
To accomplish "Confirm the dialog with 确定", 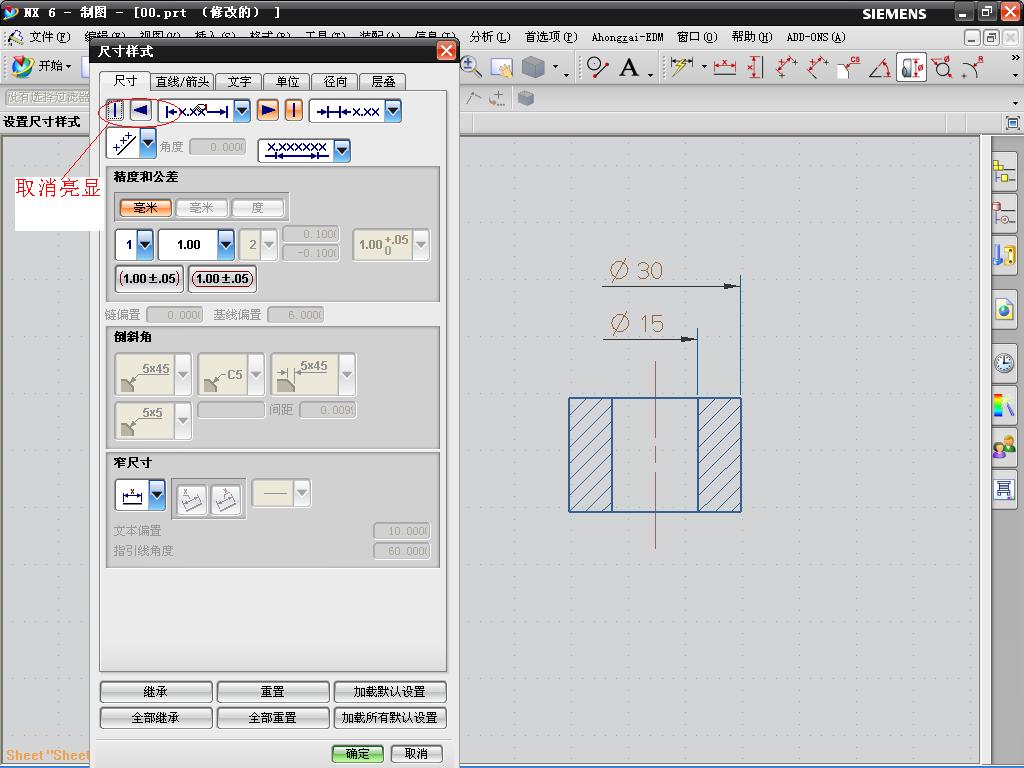I will tap(357, 754).
